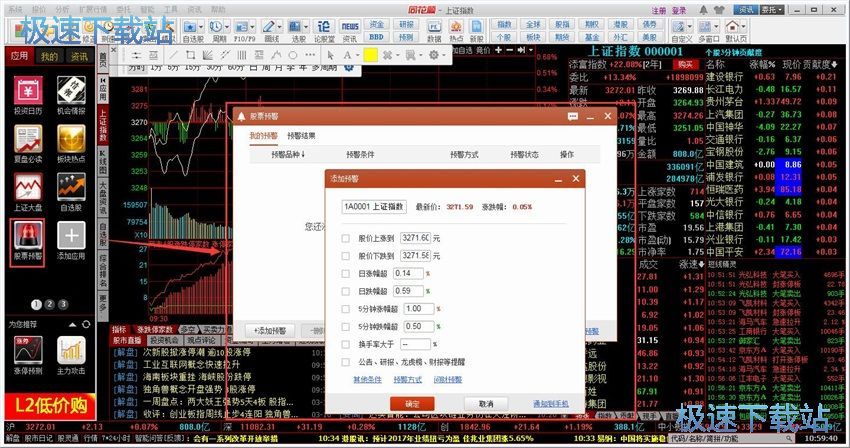Click the 日涨幅超 value field 0.14

click(x=409, y=273)
